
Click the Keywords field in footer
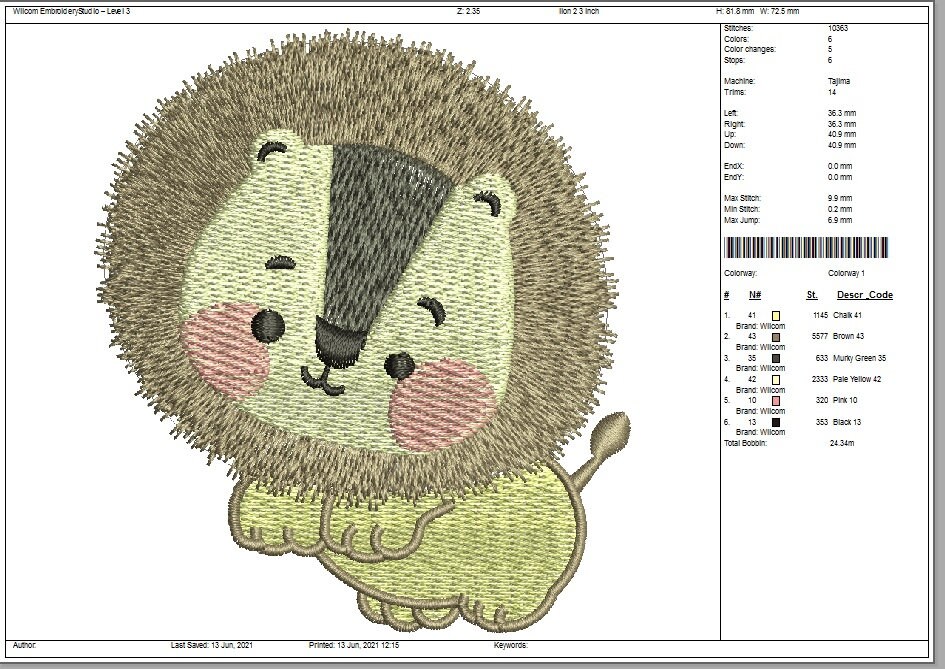[510, 645]
